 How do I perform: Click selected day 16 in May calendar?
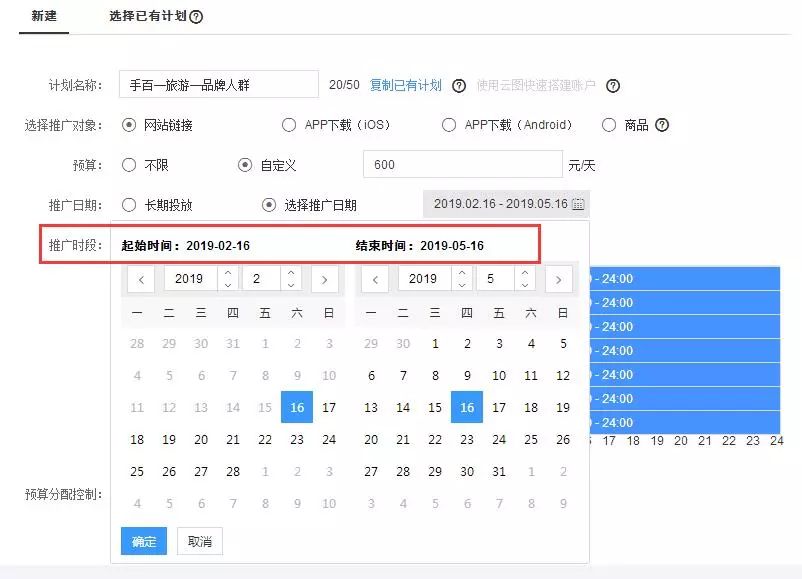pyautogui.click(x=467, y=408)
